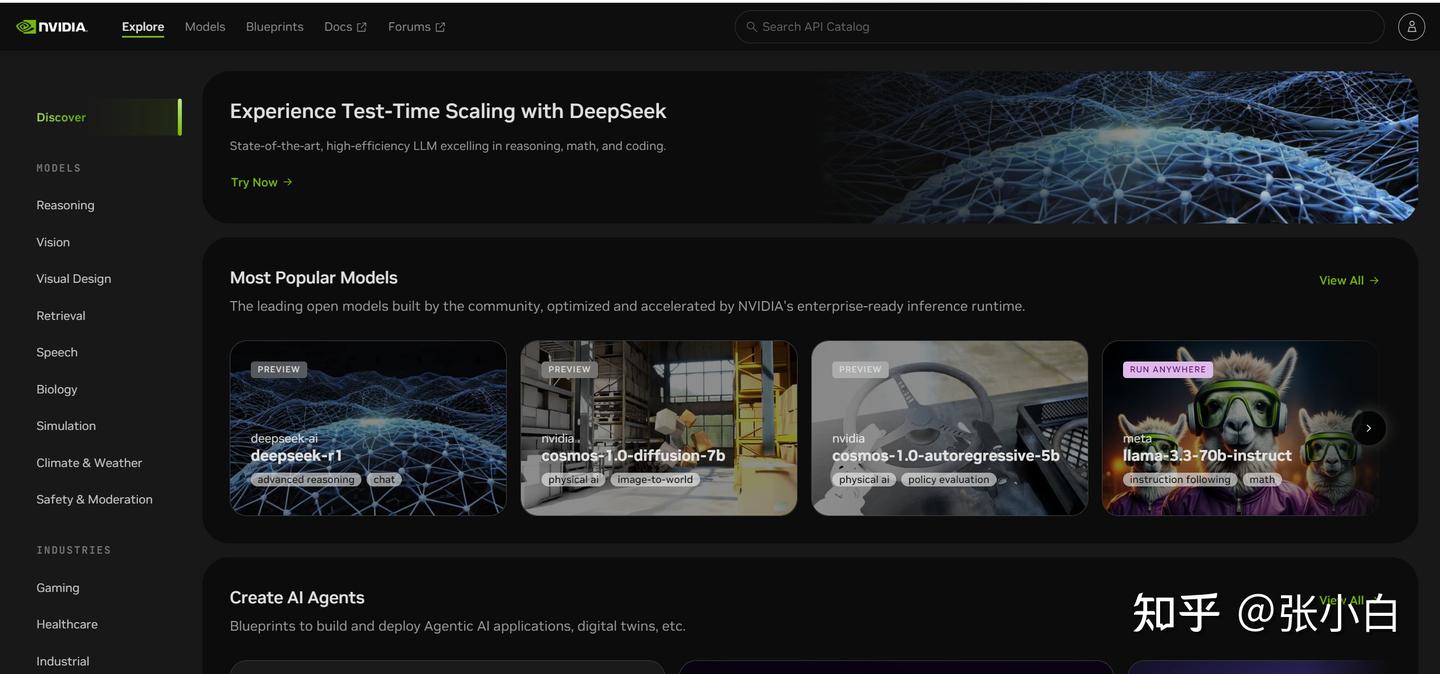
Task: Focus the Search API Catalog field
Action: point(1059,27)
